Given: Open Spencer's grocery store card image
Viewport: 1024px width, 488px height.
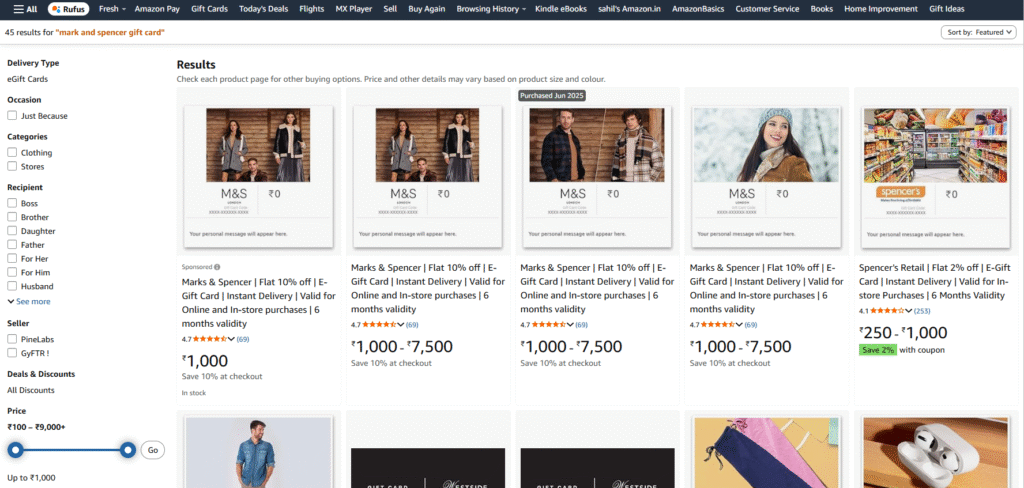Looking at the screenshot, I should [x=935, y=176].
